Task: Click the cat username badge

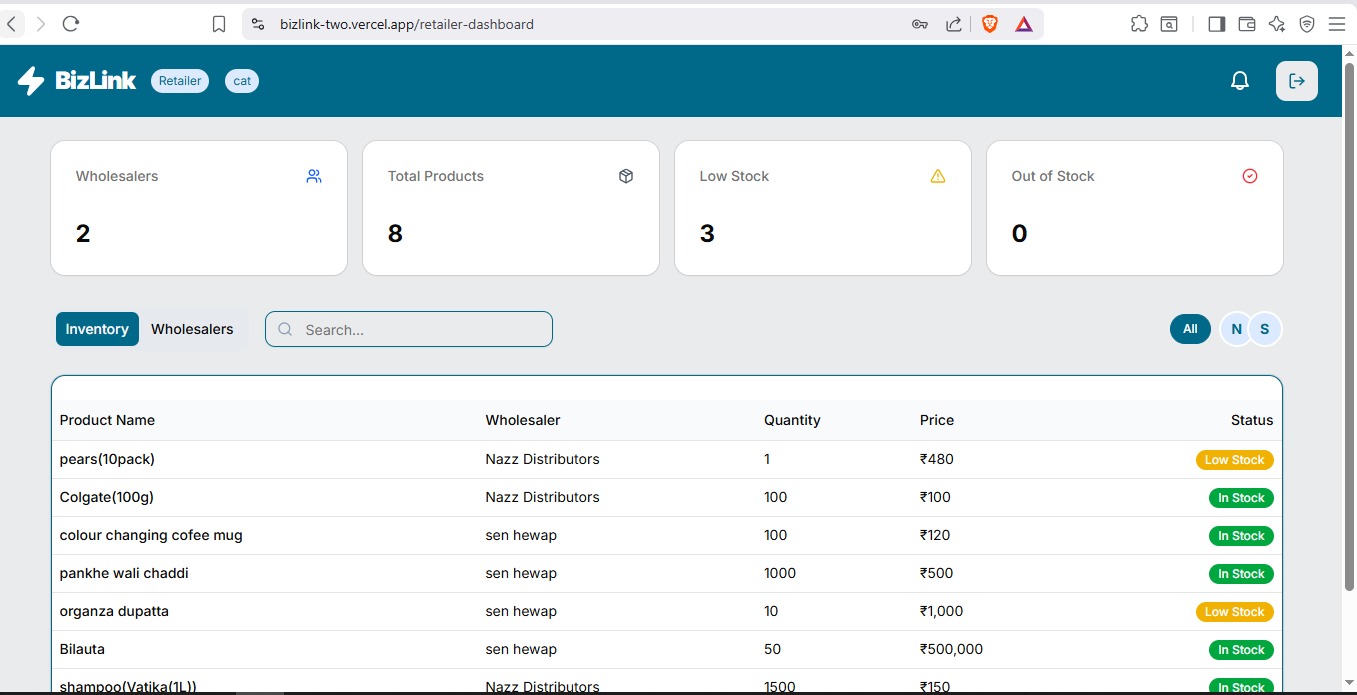Action: [x=242, y=81]
